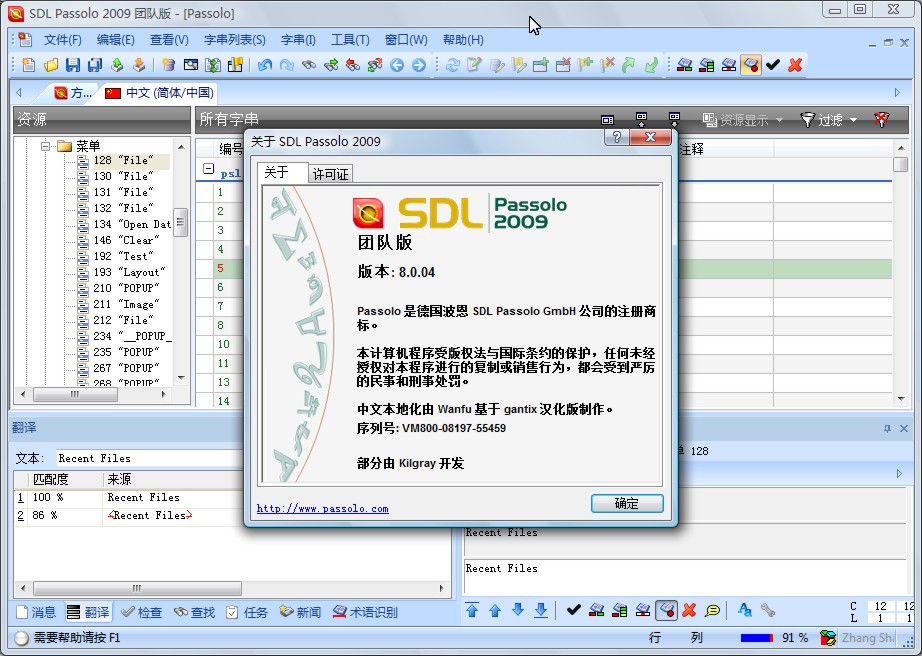Open the http://www.passolo.com link
Screen dimensions: 922x656
tap(322, 508)
